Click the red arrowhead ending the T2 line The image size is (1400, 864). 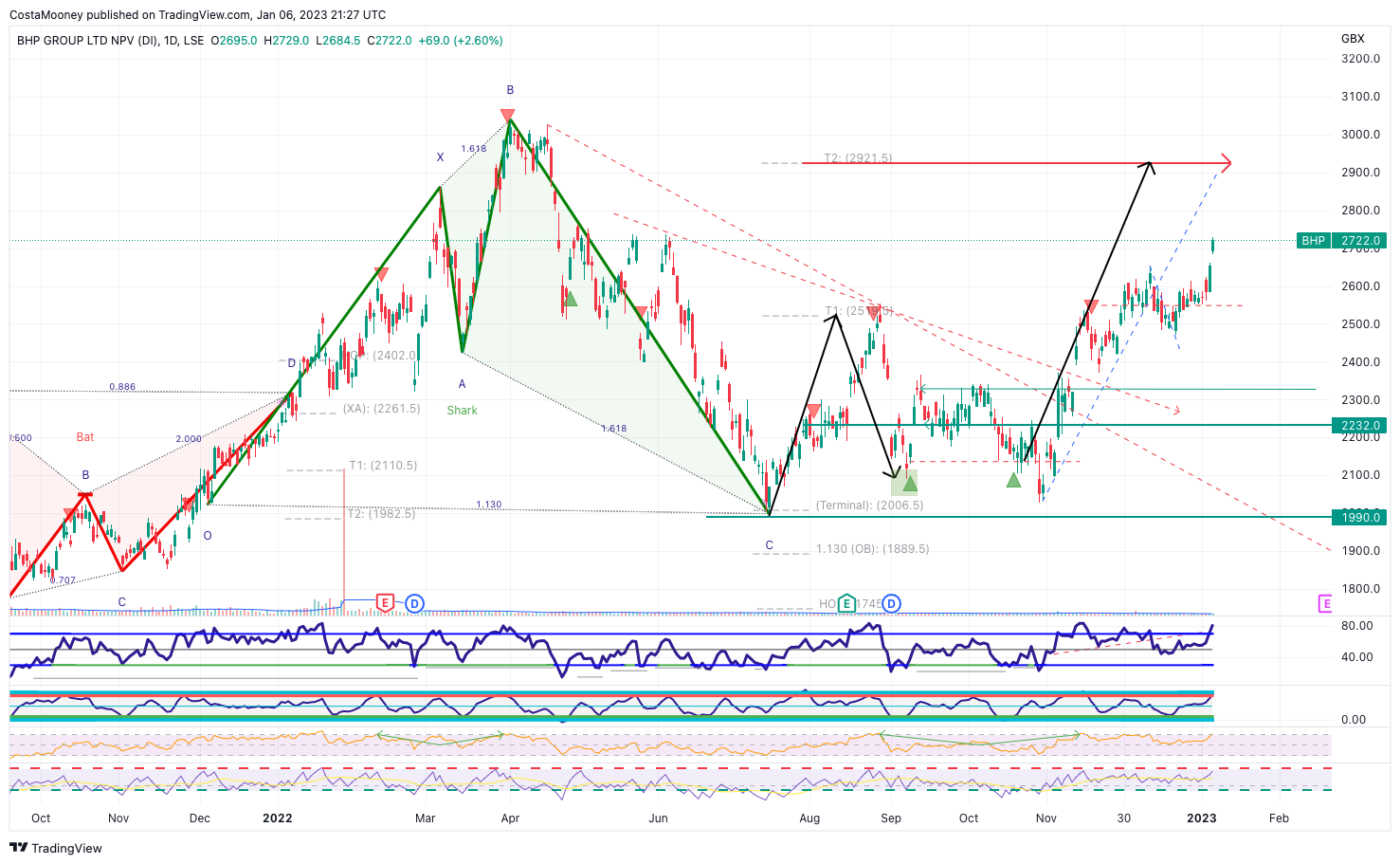1225,163
